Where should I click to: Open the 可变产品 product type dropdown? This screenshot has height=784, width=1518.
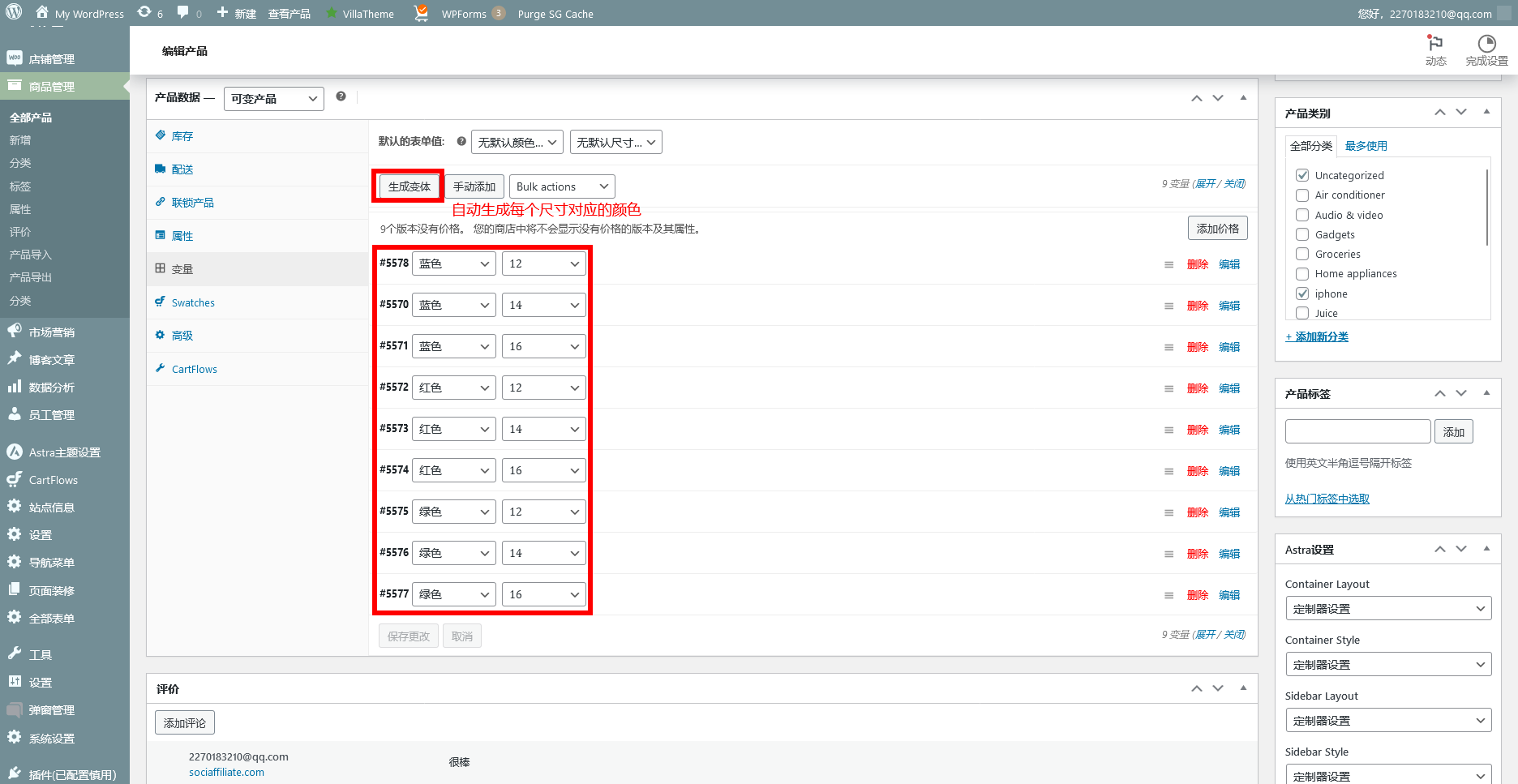pos(274,98)
